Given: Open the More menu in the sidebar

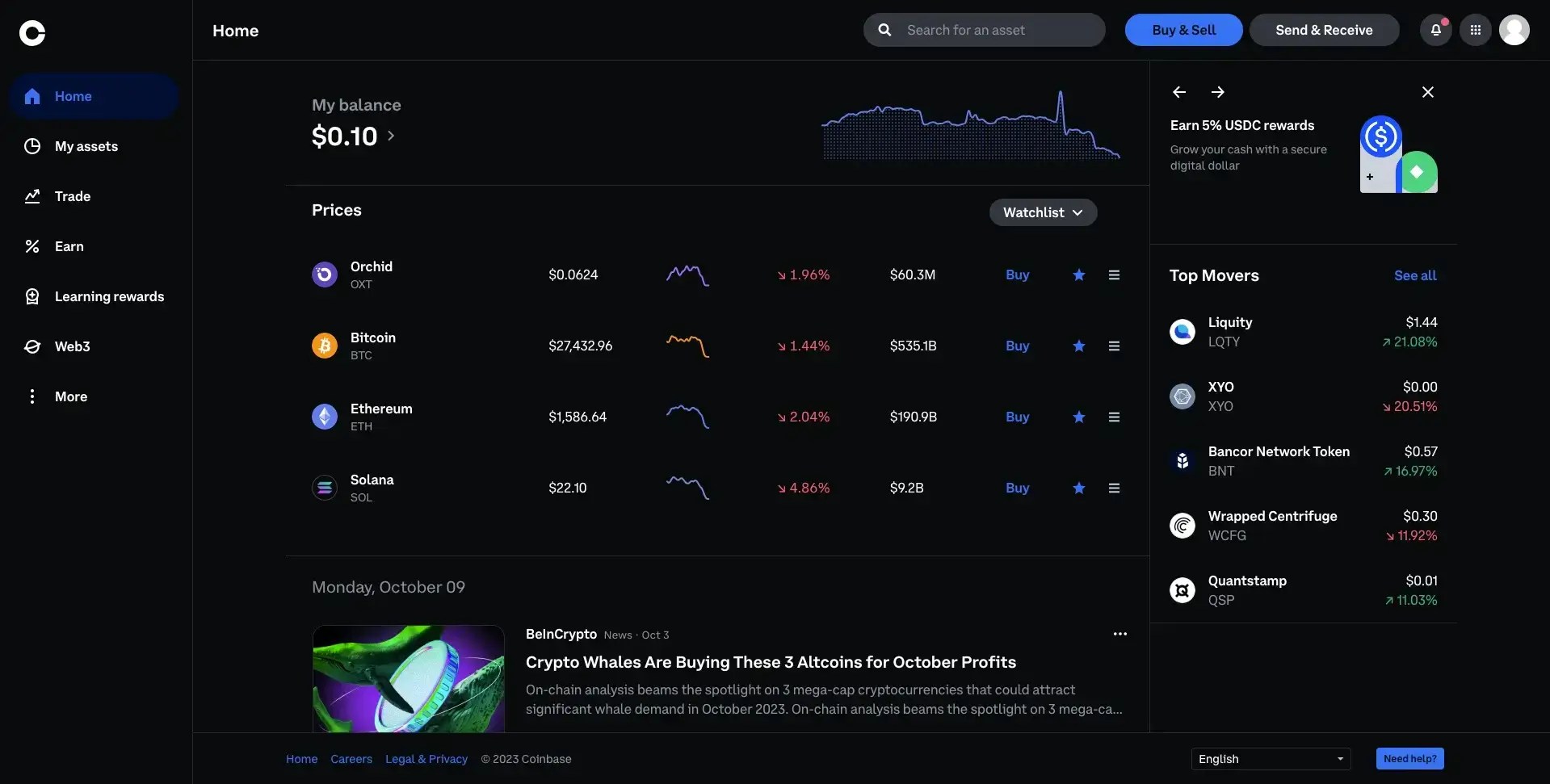Looking at the screenshot, I should coord(32,396).
